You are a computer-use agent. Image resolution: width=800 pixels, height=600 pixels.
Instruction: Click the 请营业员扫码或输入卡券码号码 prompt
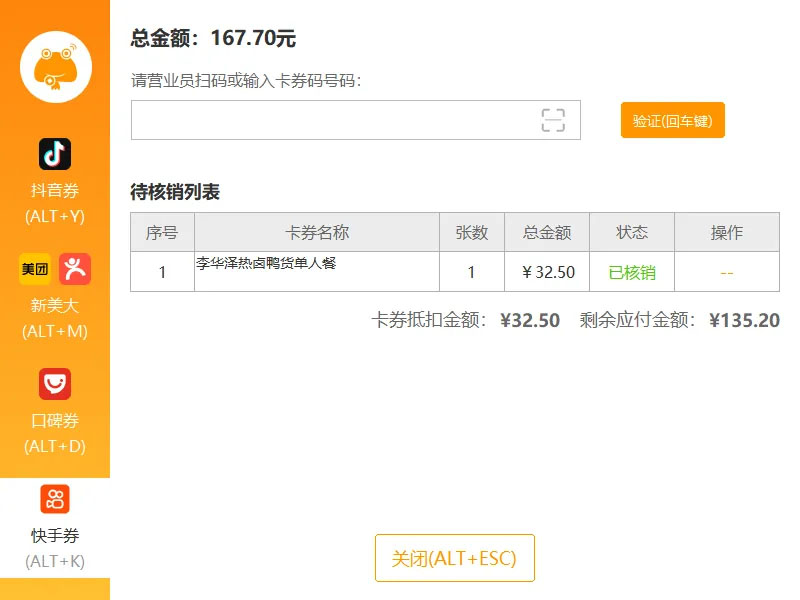click(246, 81)
